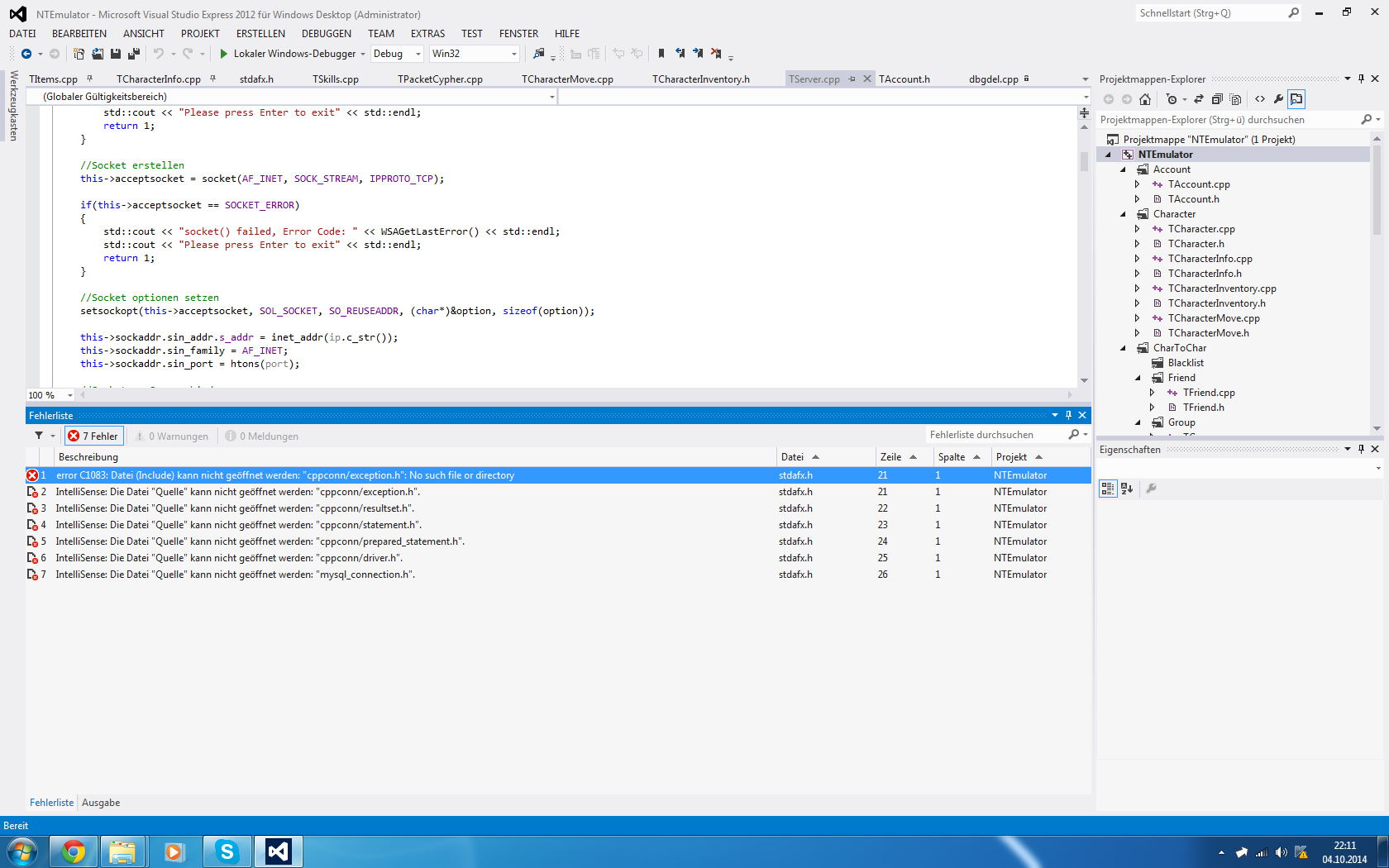Open the Win32 platform dropdown
Image resolution: width=1389 pixels, height=868 pixels.
tap(475, 54)
